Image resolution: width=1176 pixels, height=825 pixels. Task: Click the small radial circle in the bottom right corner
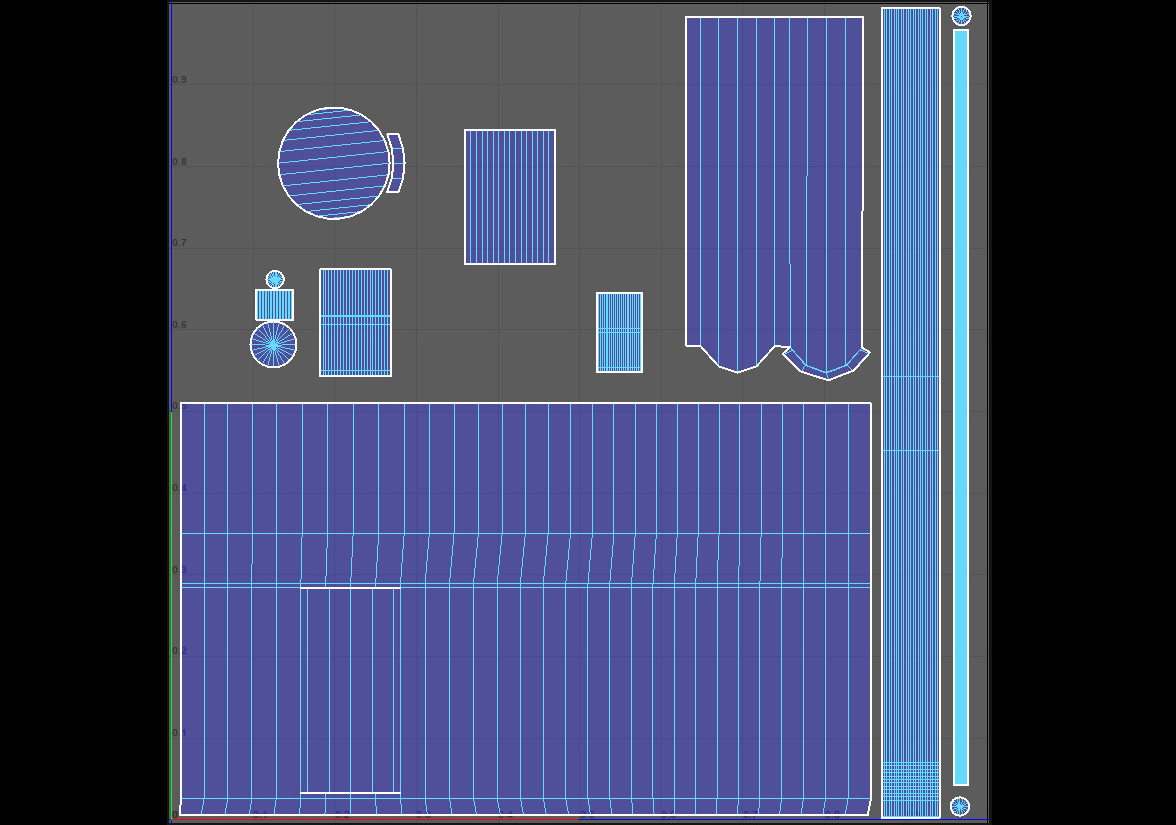coord(960,806)
